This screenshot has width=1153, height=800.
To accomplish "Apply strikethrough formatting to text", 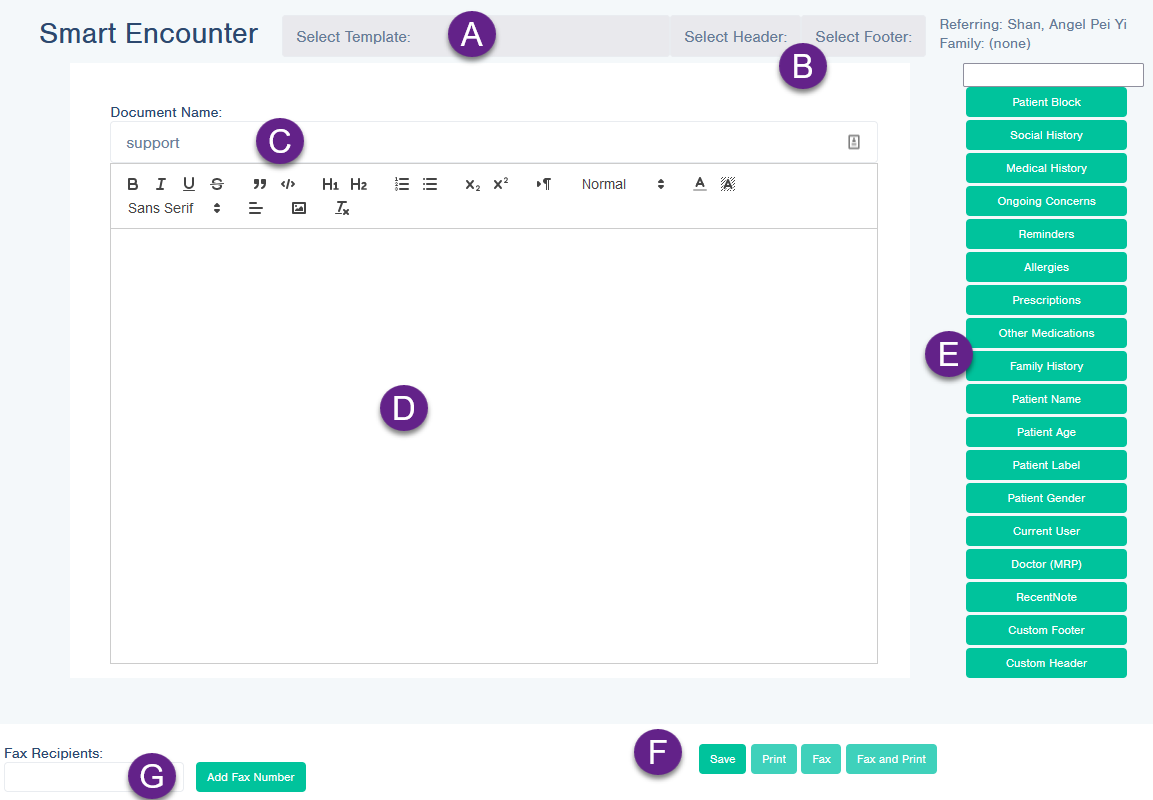I will (x=217, y=184).
